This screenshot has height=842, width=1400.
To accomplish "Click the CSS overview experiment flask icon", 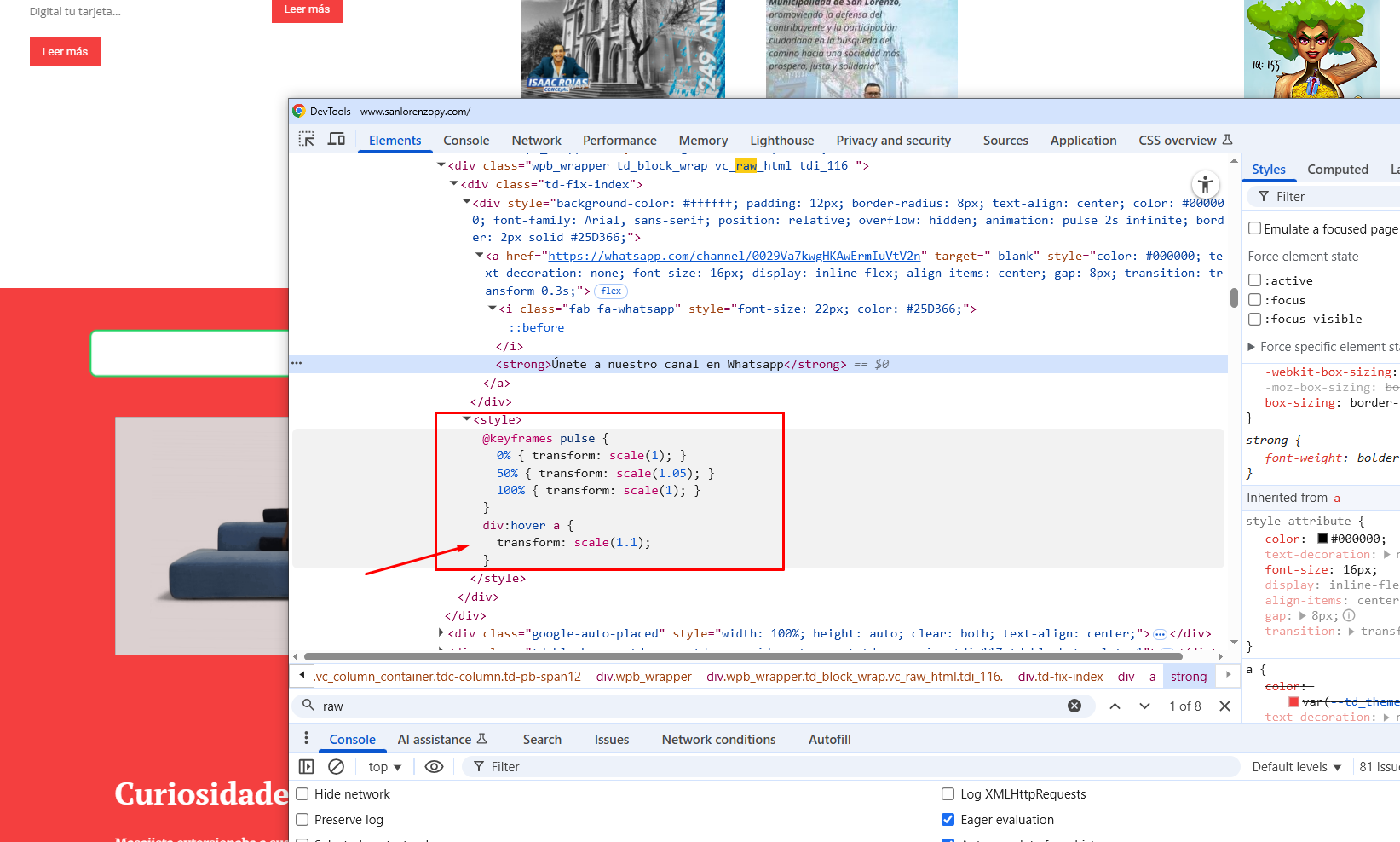I will pos(1227,140).
